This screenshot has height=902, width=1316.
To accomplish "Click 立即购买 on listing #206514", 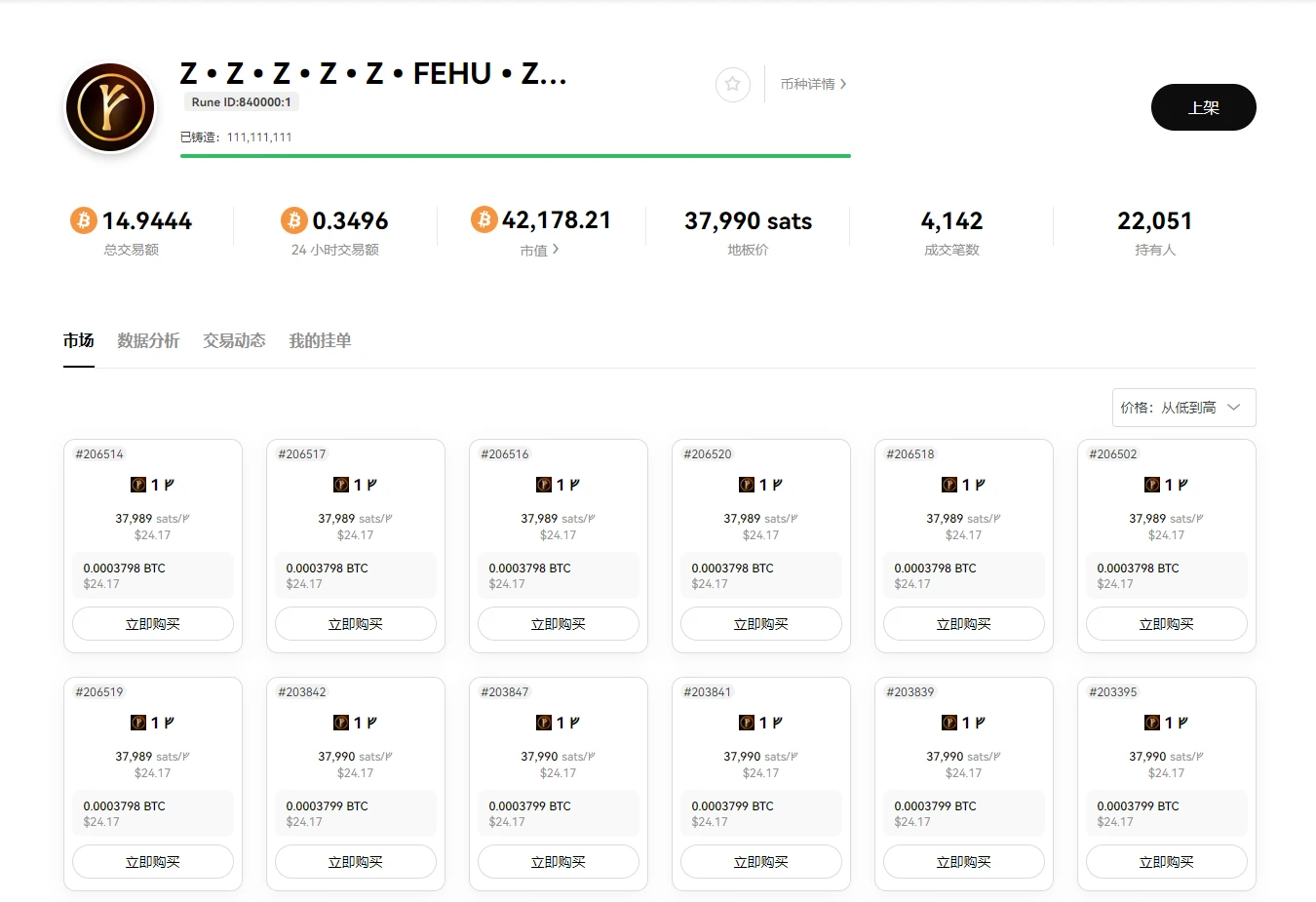I will pos(152,623).
